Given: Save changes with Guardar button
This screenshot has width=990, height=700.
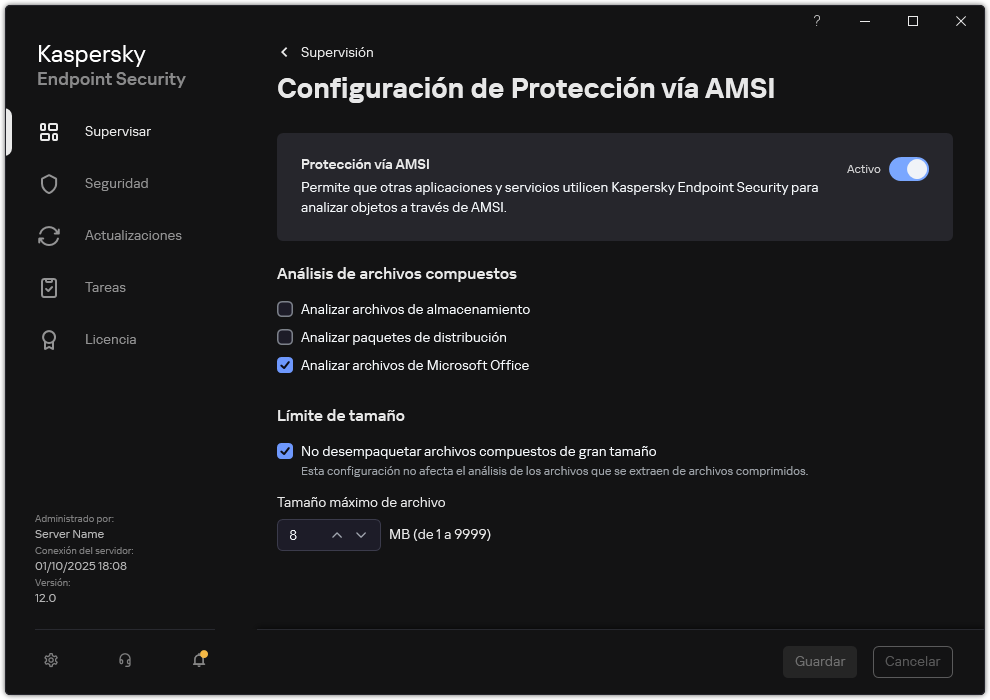Looking at the screenshot, I should 819,662.
